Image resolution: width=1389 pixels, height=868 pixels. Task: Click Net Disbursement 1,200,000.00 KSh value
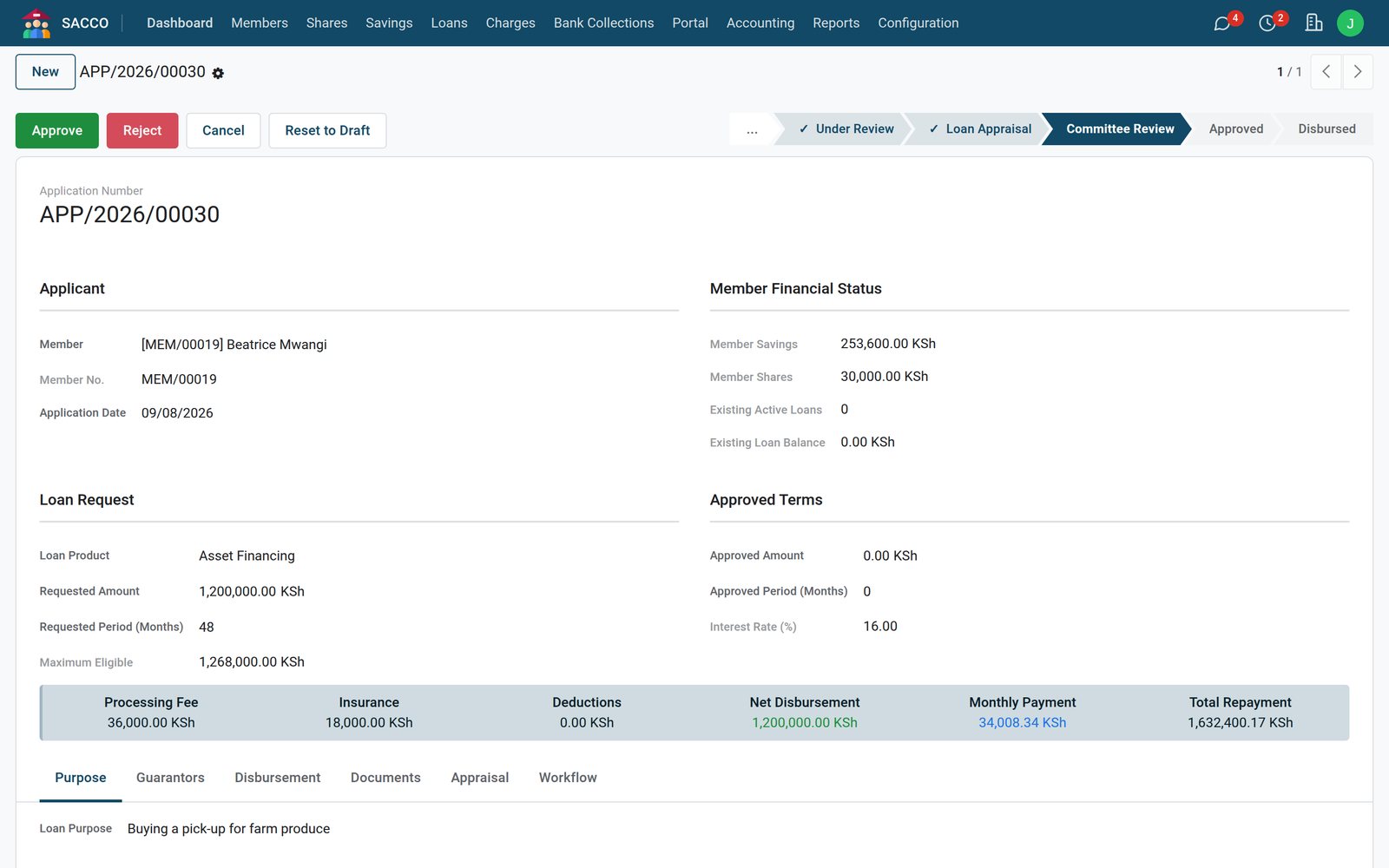click(805, 723)
